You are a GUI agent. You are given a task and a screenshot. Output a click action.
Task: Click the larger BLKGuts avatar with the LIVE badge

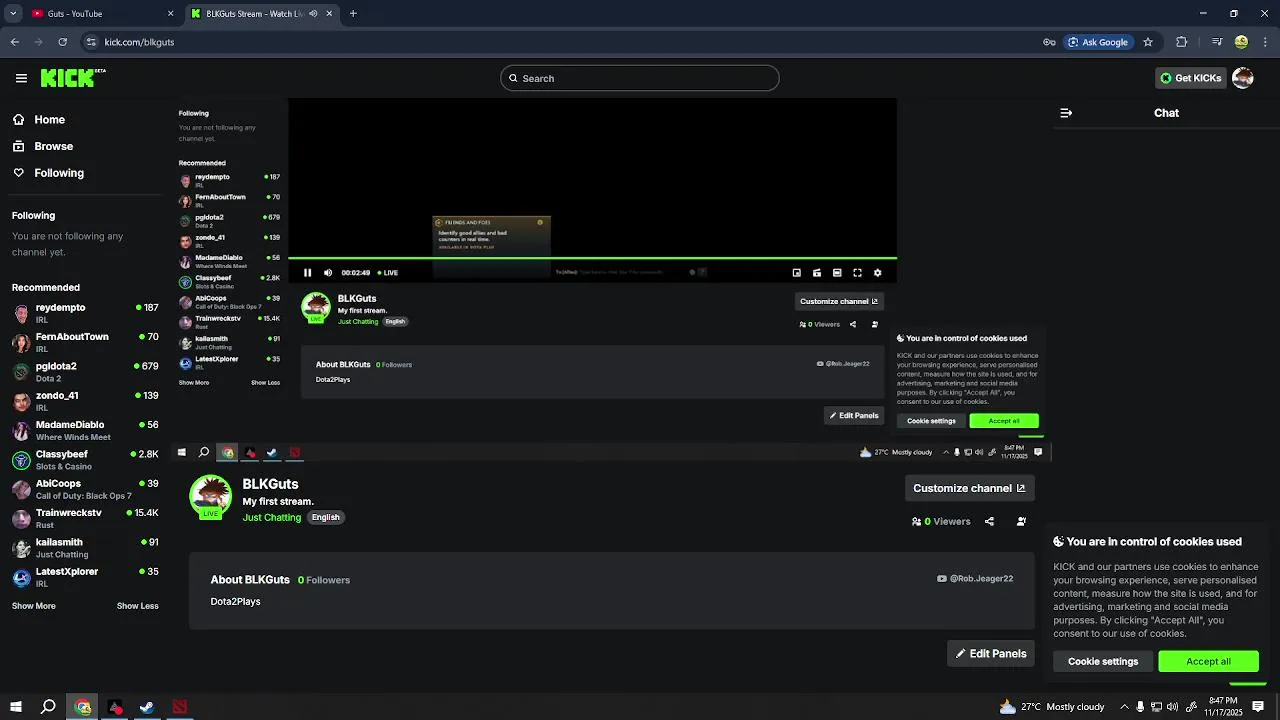tap(211, 496)
